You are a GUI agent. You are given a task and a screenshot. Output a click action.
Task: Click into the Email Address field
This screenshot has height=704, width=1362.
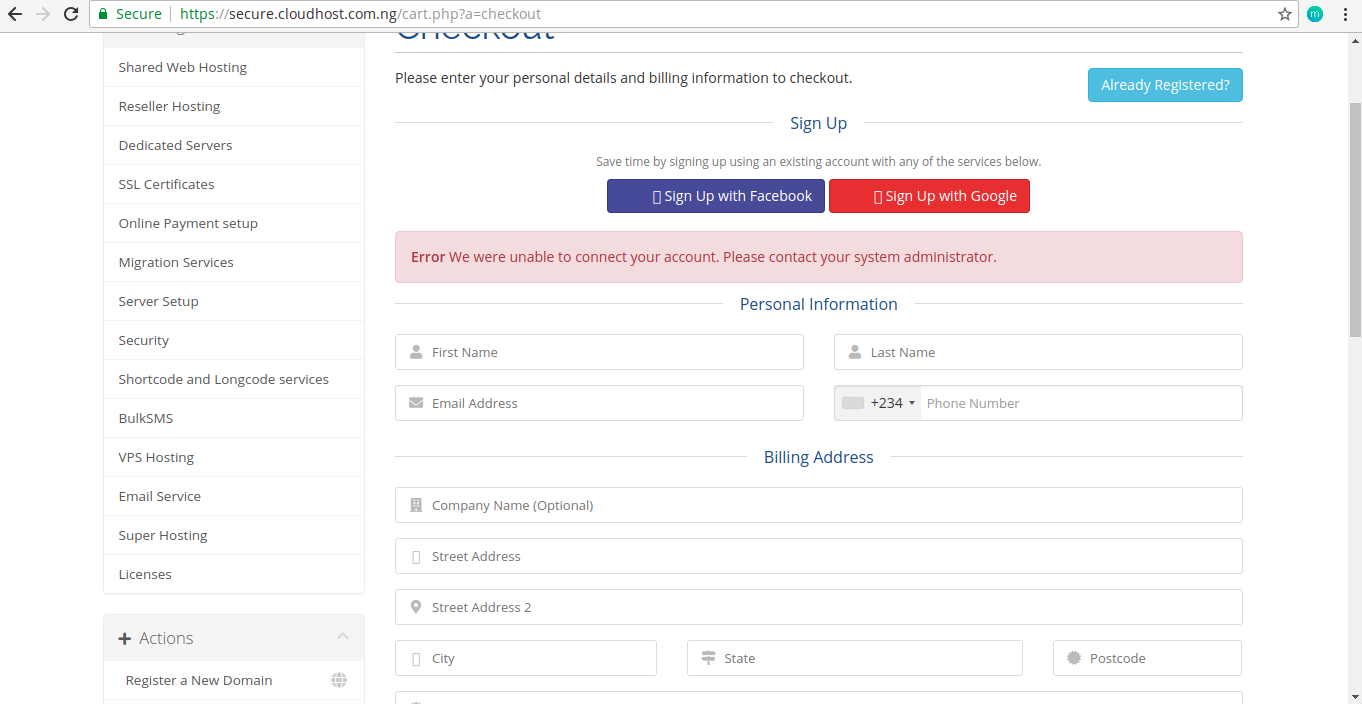(599, 403)
